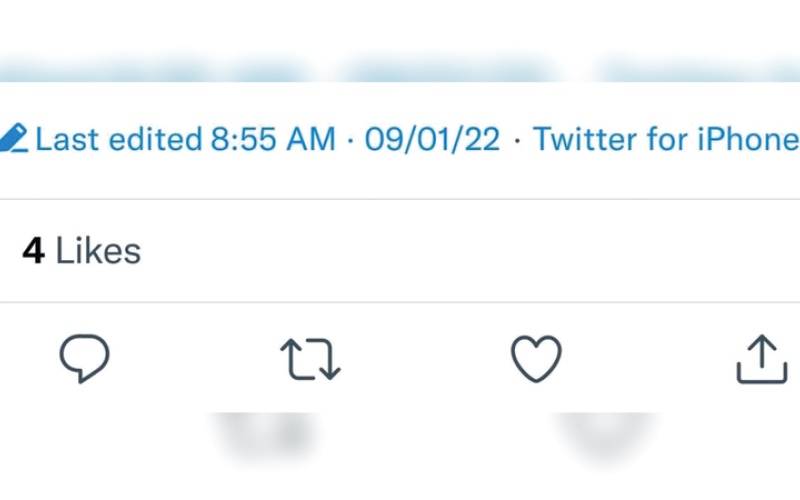Click the blurred text at top center
Image resolution: width=800 pixels, height=500 pixels.
(450, 70)
